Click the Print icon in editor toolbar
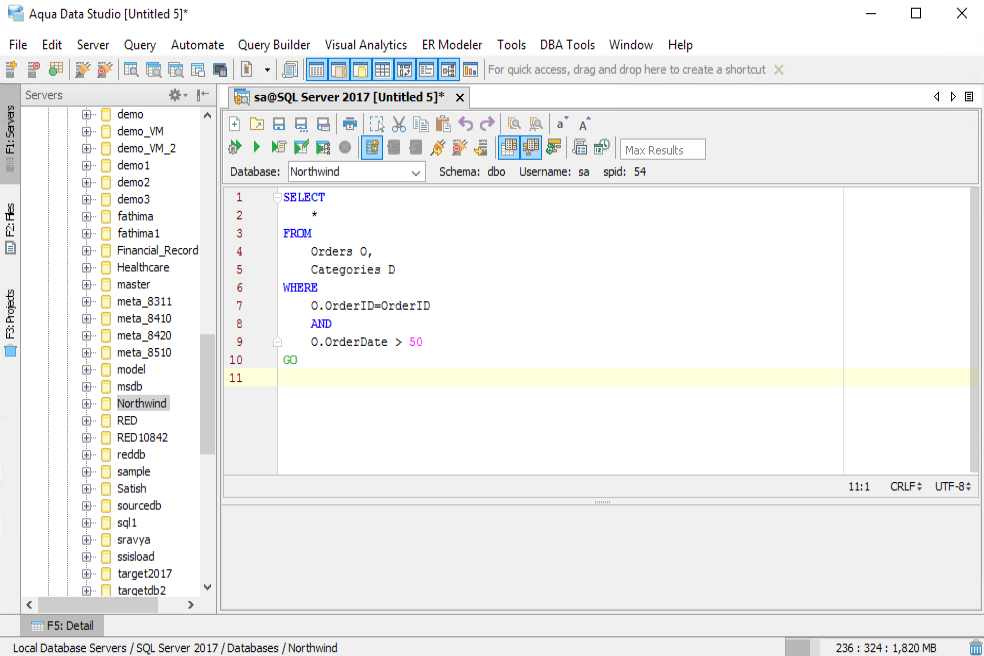 (x=350, y=124)
